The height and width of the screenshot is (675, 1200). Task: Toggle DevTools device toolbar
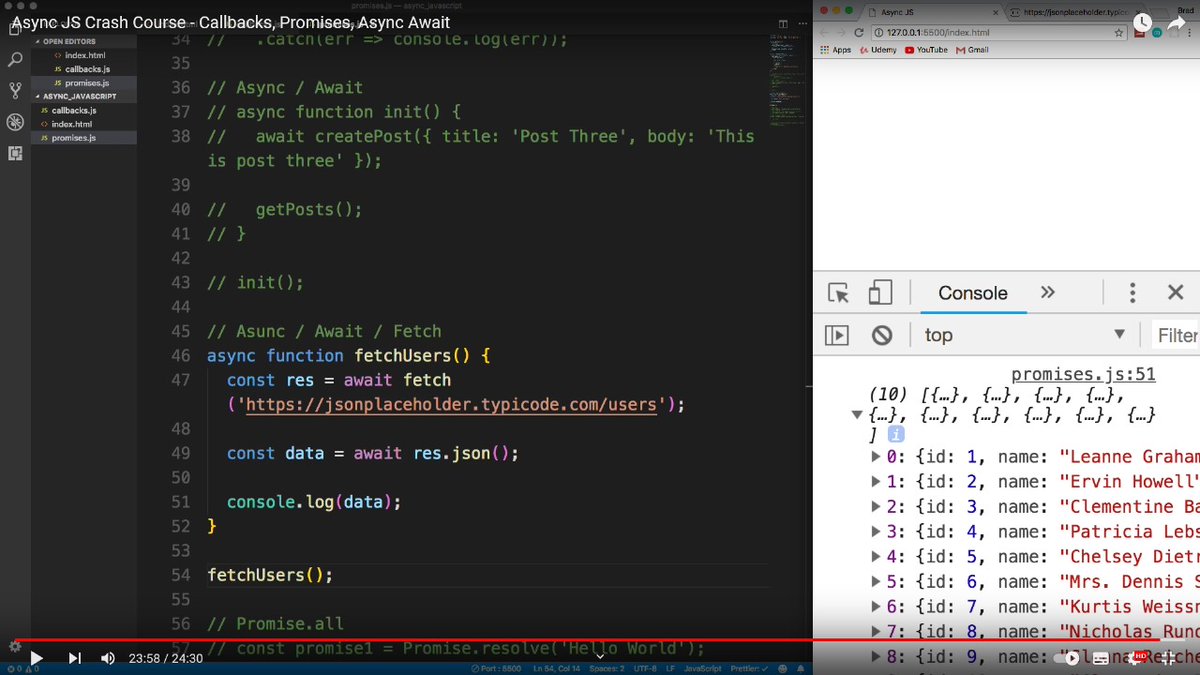coord(880,293)
